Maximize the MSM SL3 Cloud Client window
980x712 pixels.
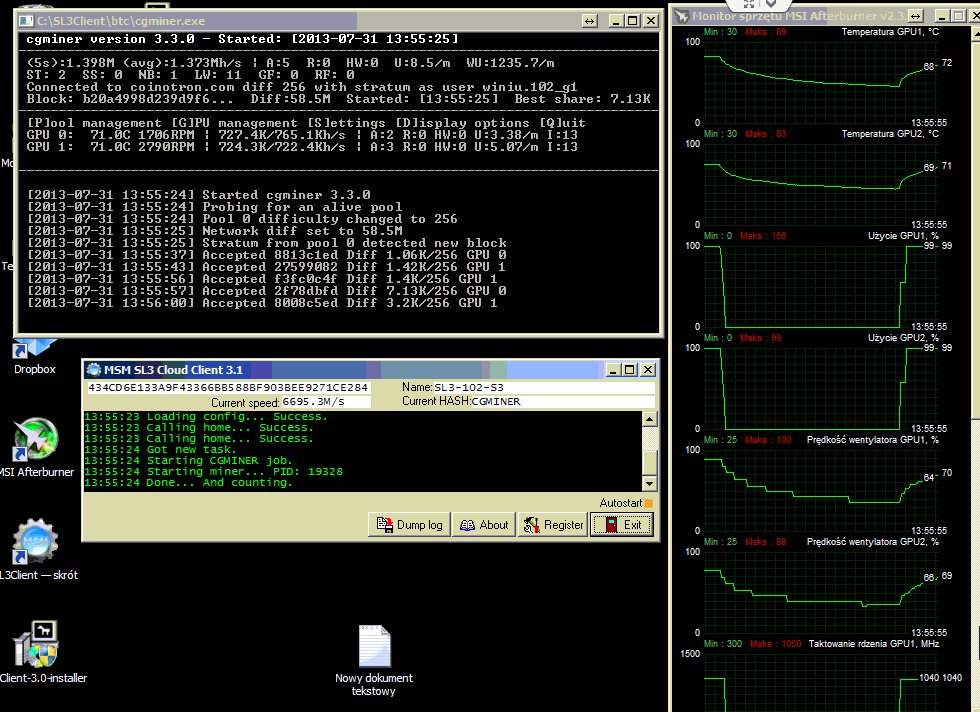pos(629,369)
